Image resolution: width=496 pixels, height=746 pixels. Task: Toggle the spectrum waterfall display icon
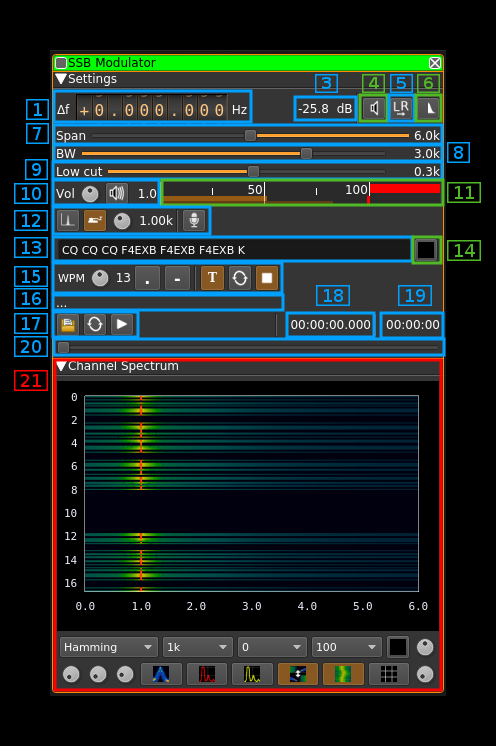click(x=343, y=674)
